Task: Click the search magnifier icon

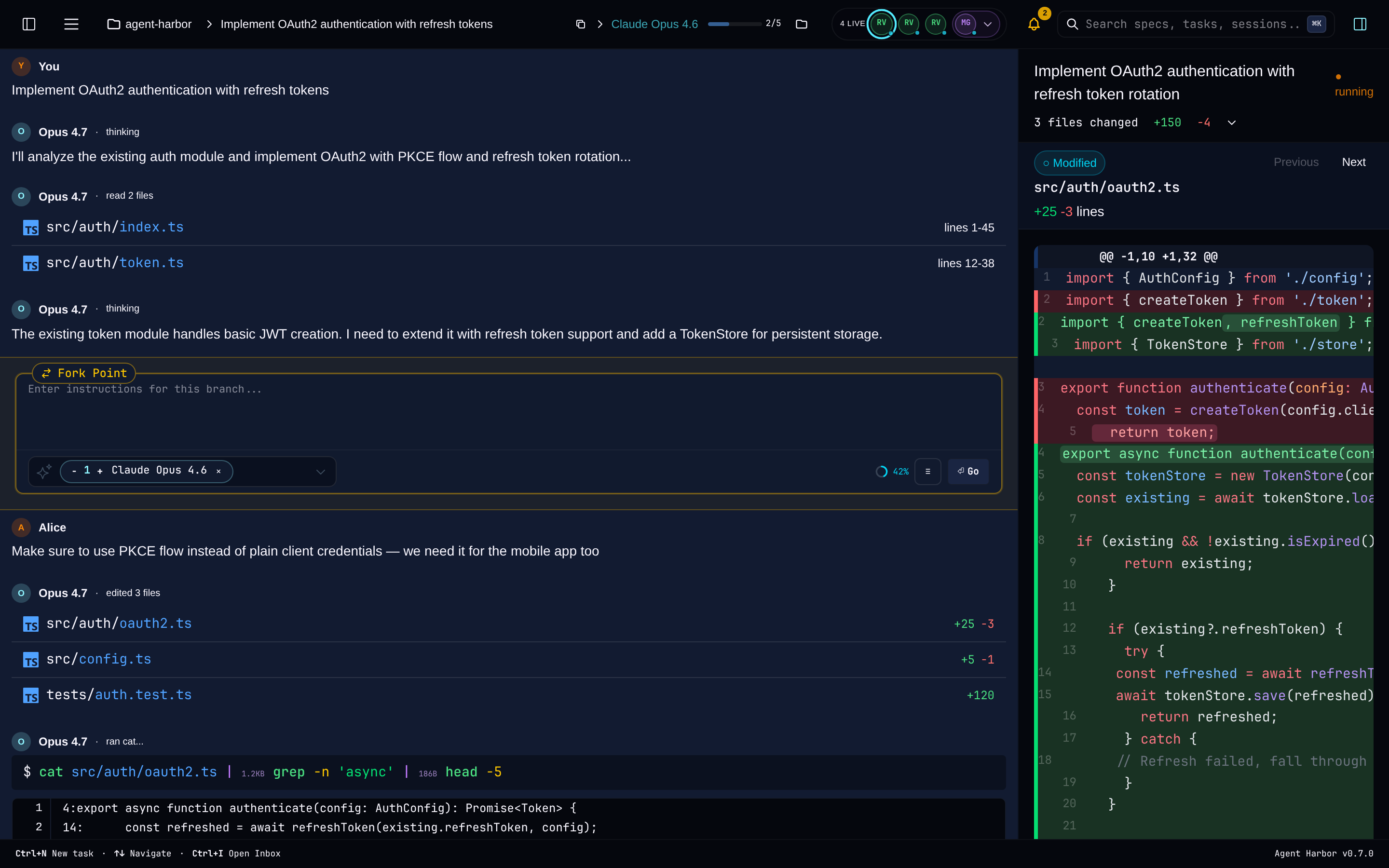Action: pos(1072,24)
